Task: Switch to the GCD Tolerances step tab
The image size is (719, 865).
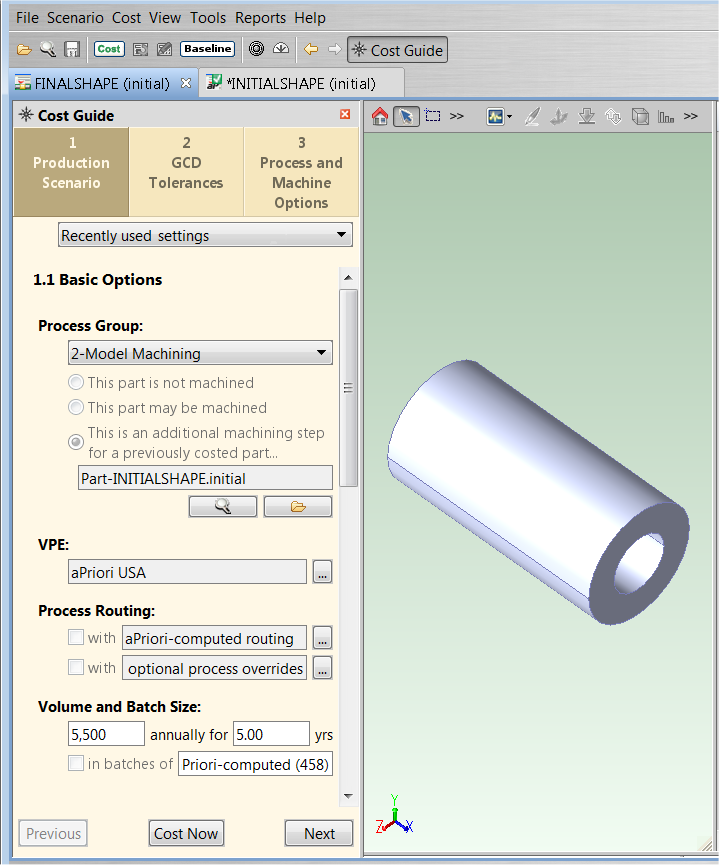Action: (186, 172)
